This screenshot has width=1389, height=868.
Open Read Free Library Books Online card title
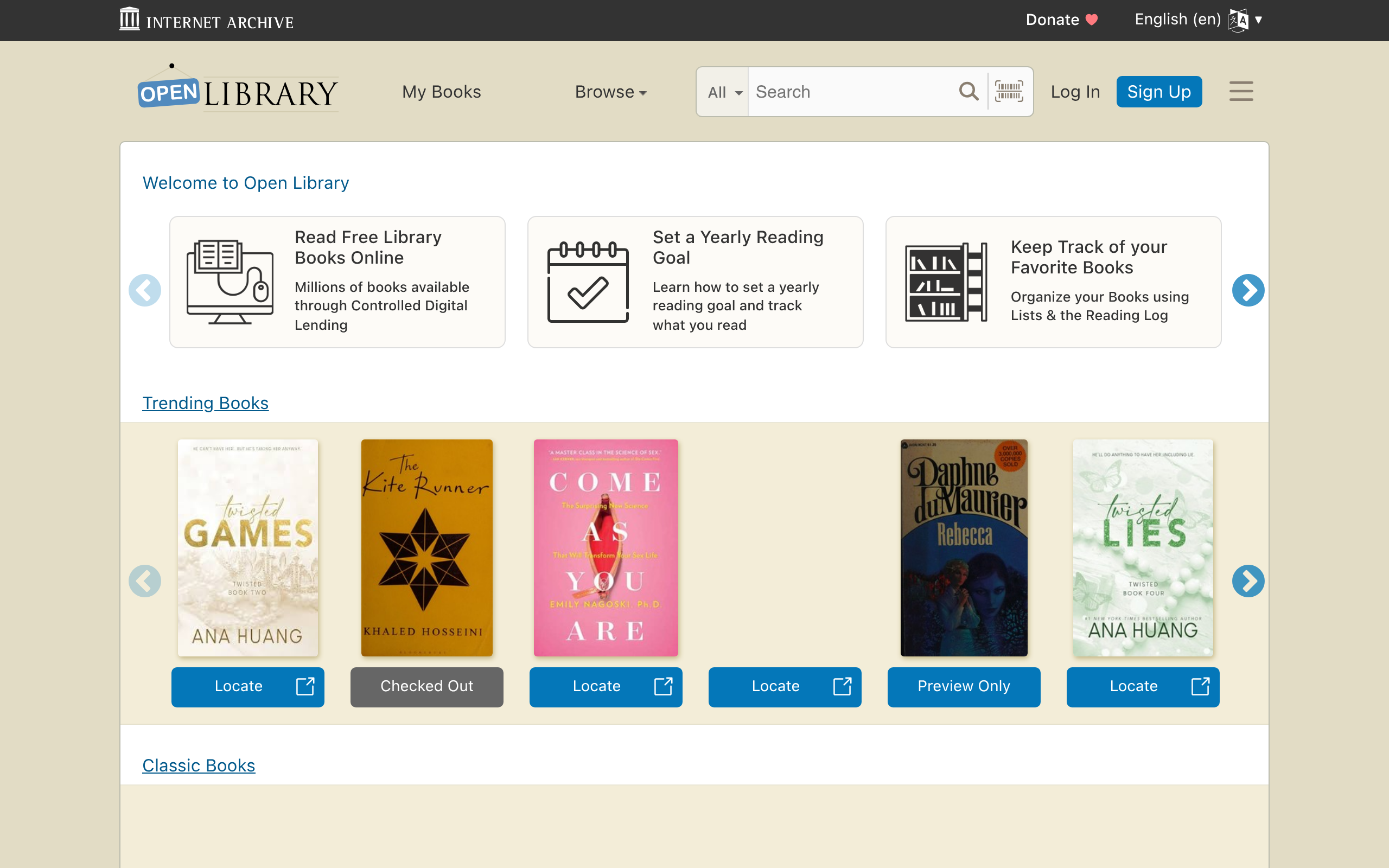[368, 247]
